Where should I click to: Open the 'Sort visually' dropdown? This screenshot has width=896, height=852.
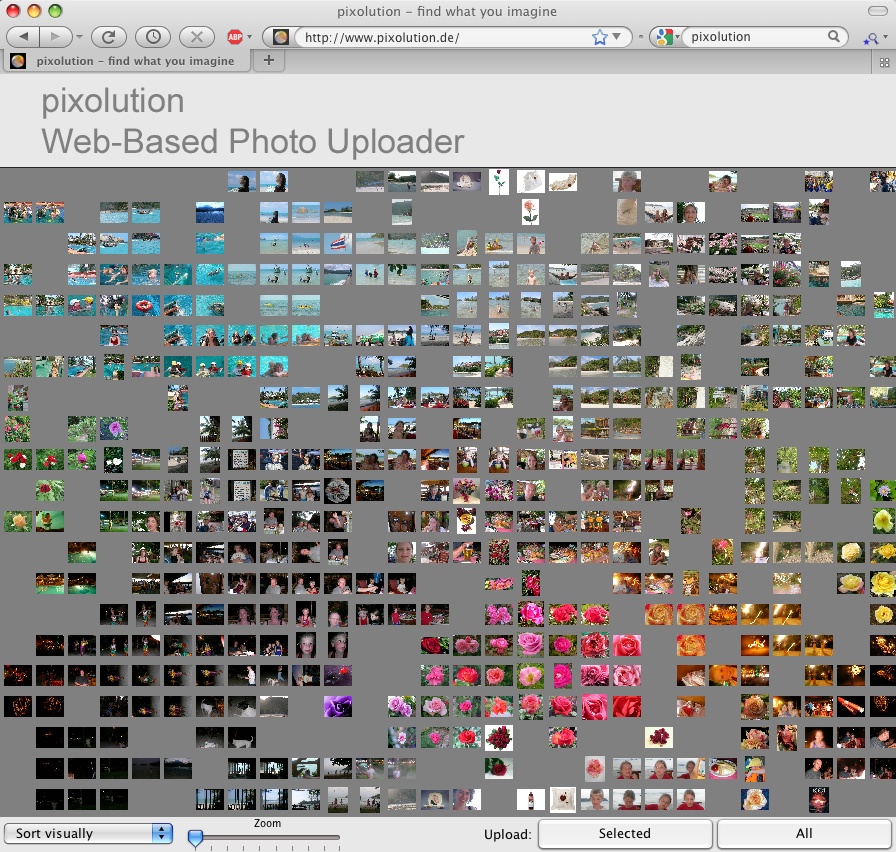tap(89, 833)
